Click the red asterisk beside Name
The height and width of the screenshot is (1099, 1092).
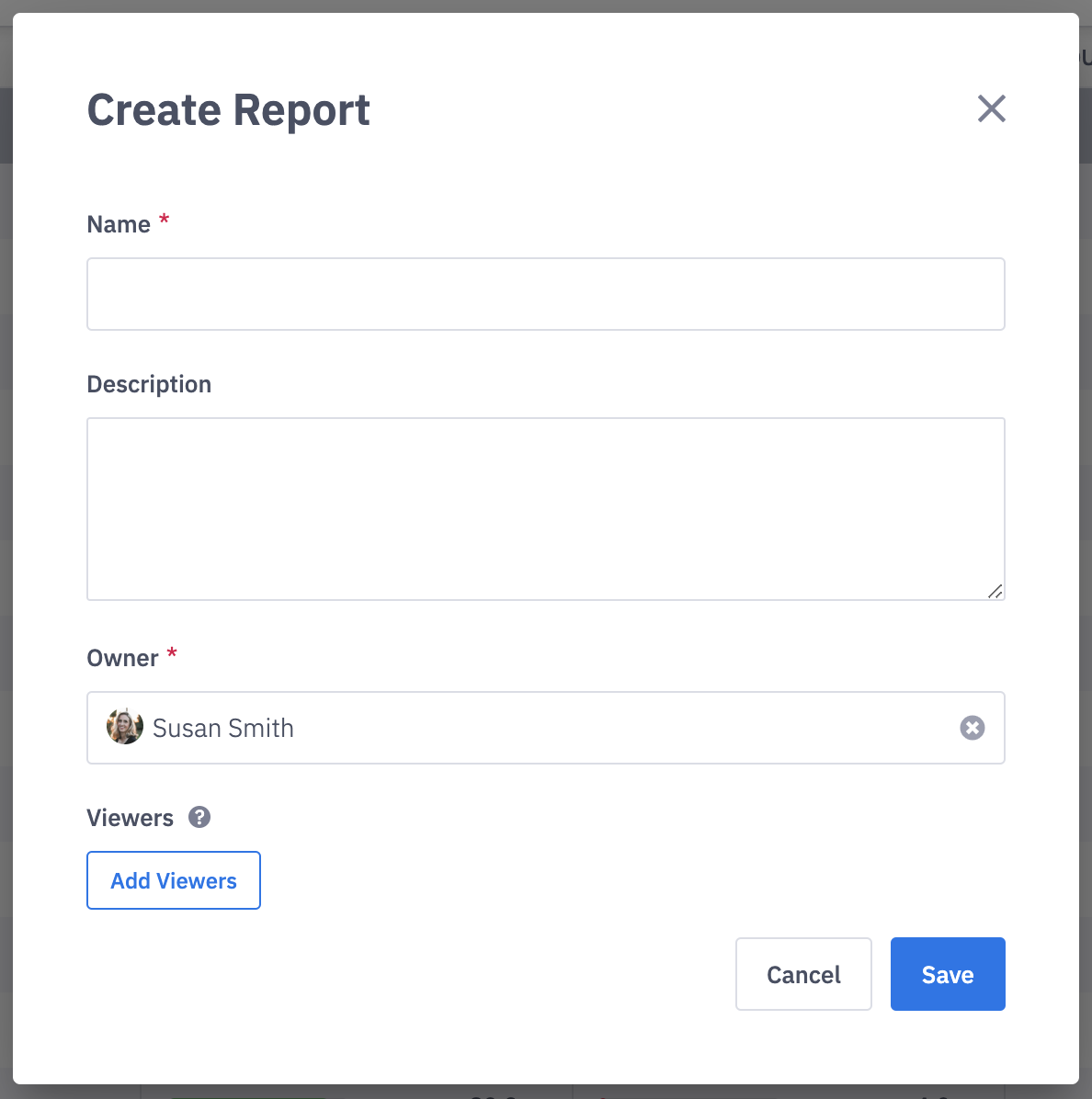[165, 221]
